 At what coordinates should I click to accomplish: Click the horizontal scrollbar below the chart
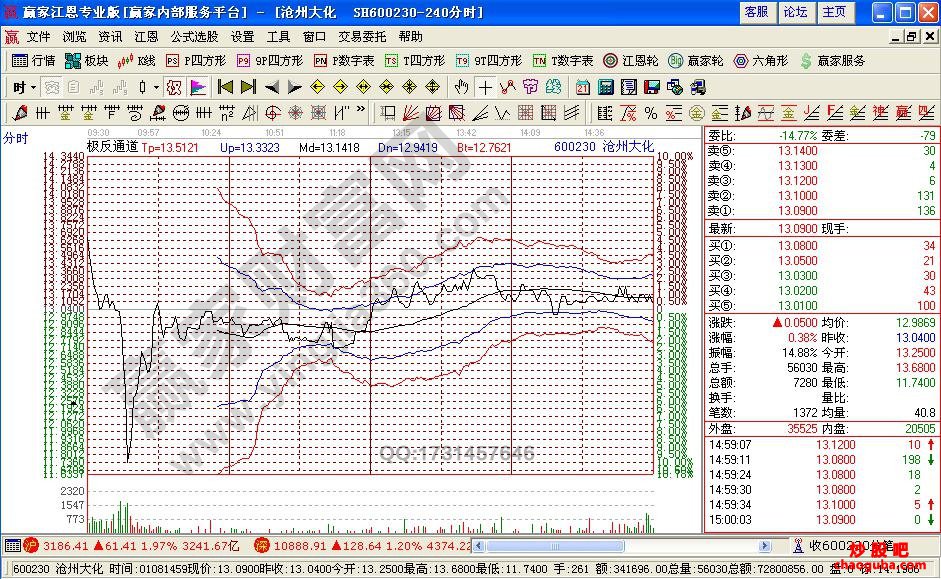pos(622,546)
